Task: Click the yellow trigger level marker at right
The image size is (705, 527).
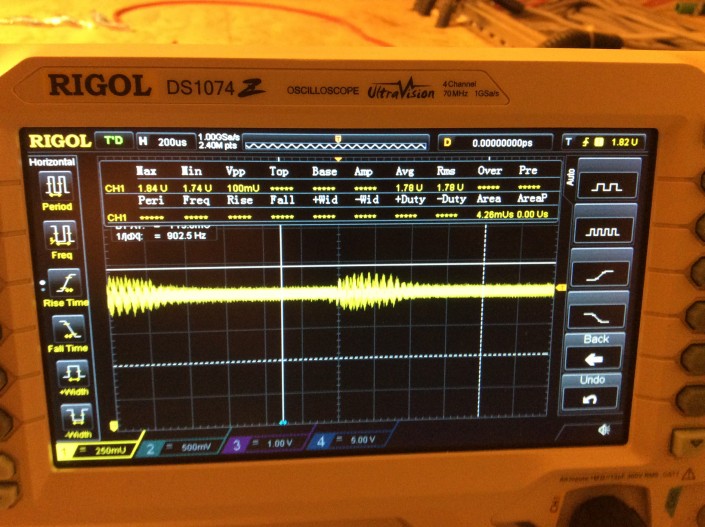Action: [x=561, y=287]
